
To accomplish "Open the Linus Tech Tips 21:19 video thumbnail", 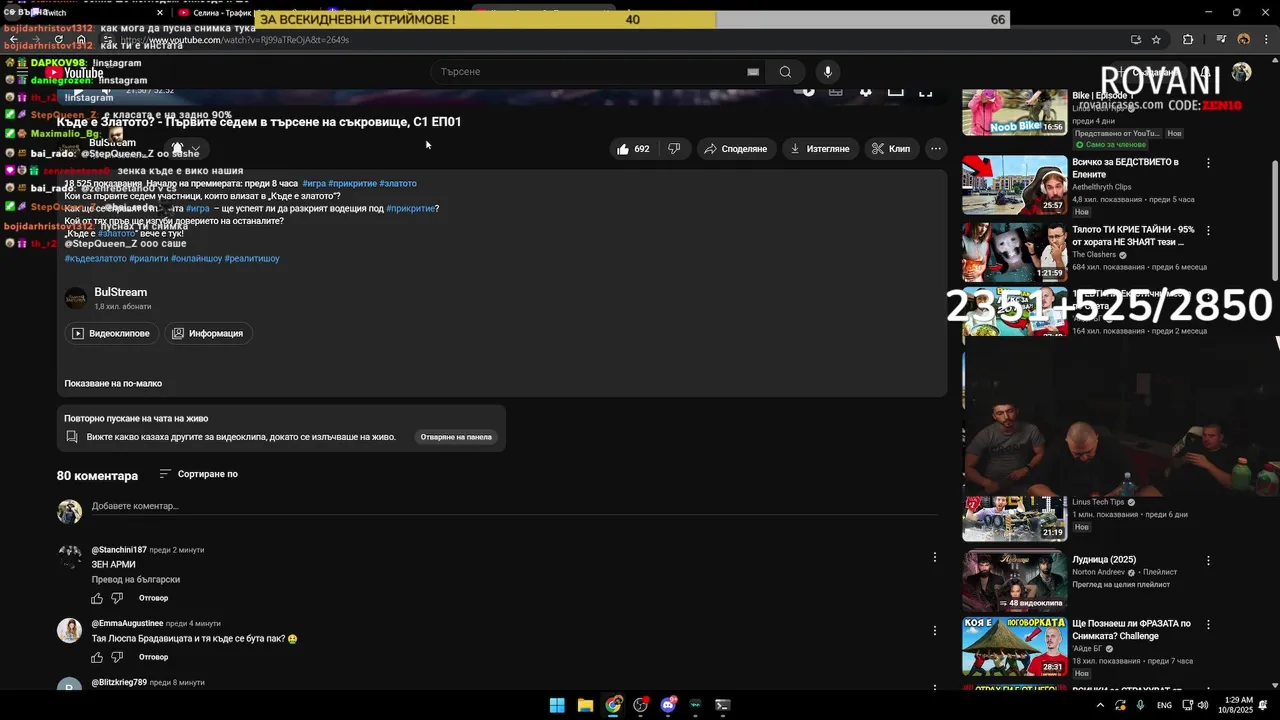I will (1015, 518).
